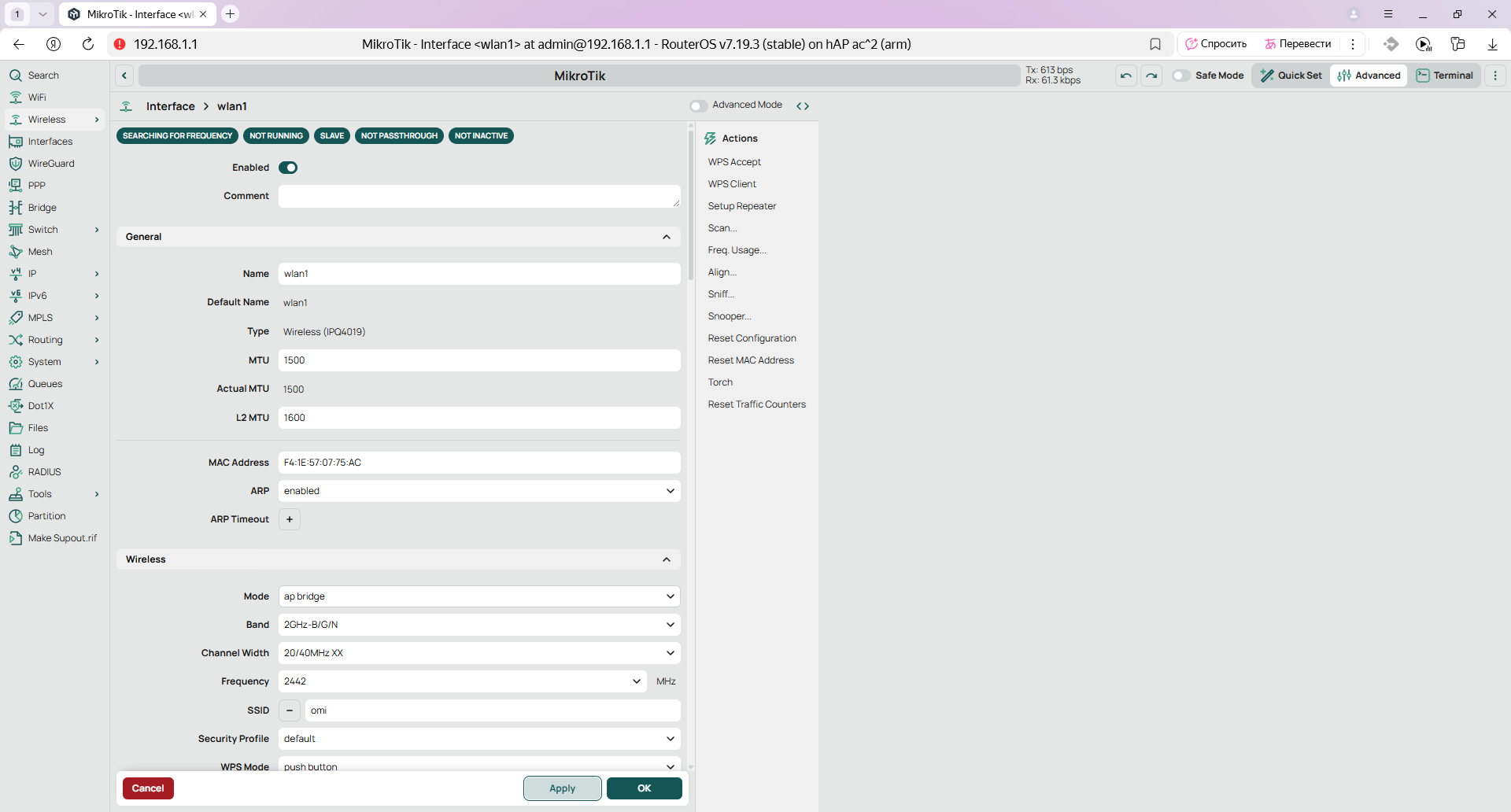This screenshot has height=812, width=1511.
Task: Select Reset Configuration action
Action: coord(752,338)
